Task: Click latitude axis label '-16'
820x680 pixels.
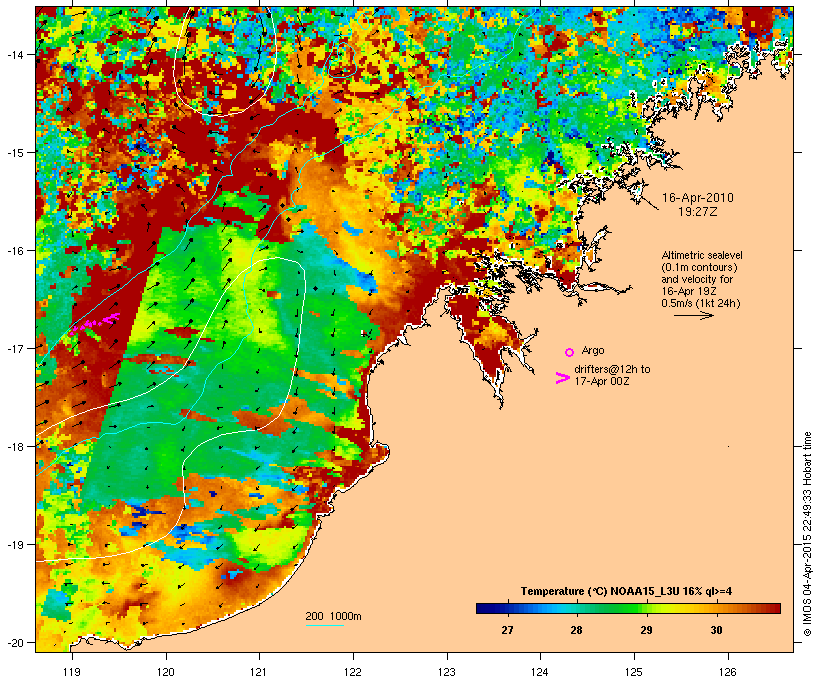Action: 14,251
